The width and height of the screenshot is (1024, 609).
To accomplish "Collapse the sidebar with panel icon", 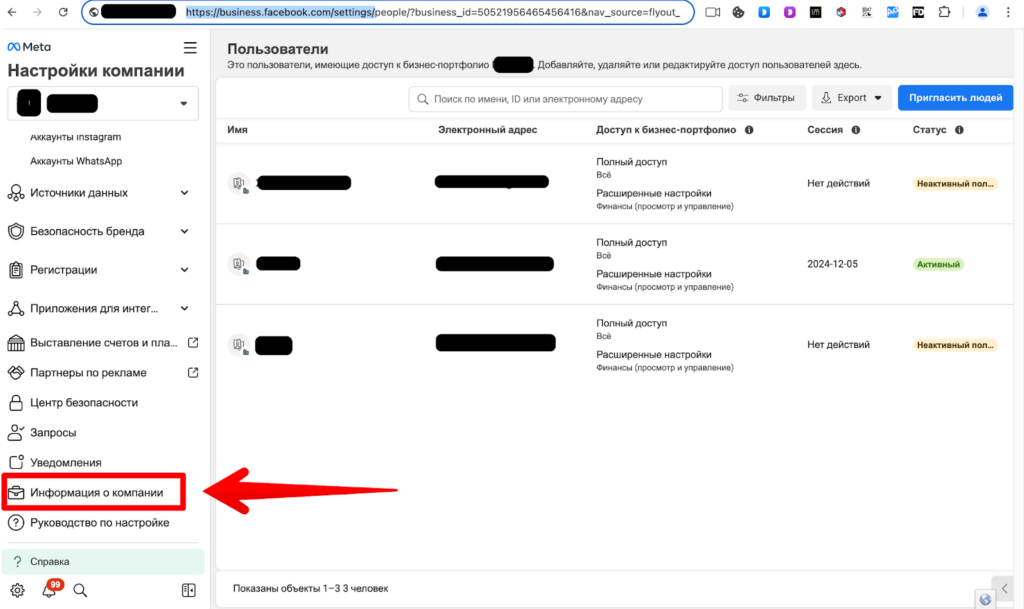I will tap(188, 590).
